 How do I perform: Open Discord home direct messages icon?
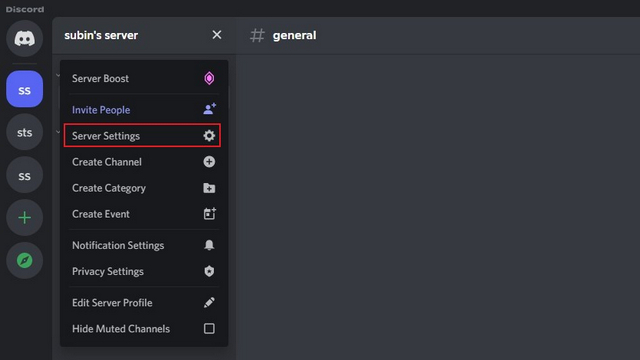pyautogui.click(x=24, y=39)
